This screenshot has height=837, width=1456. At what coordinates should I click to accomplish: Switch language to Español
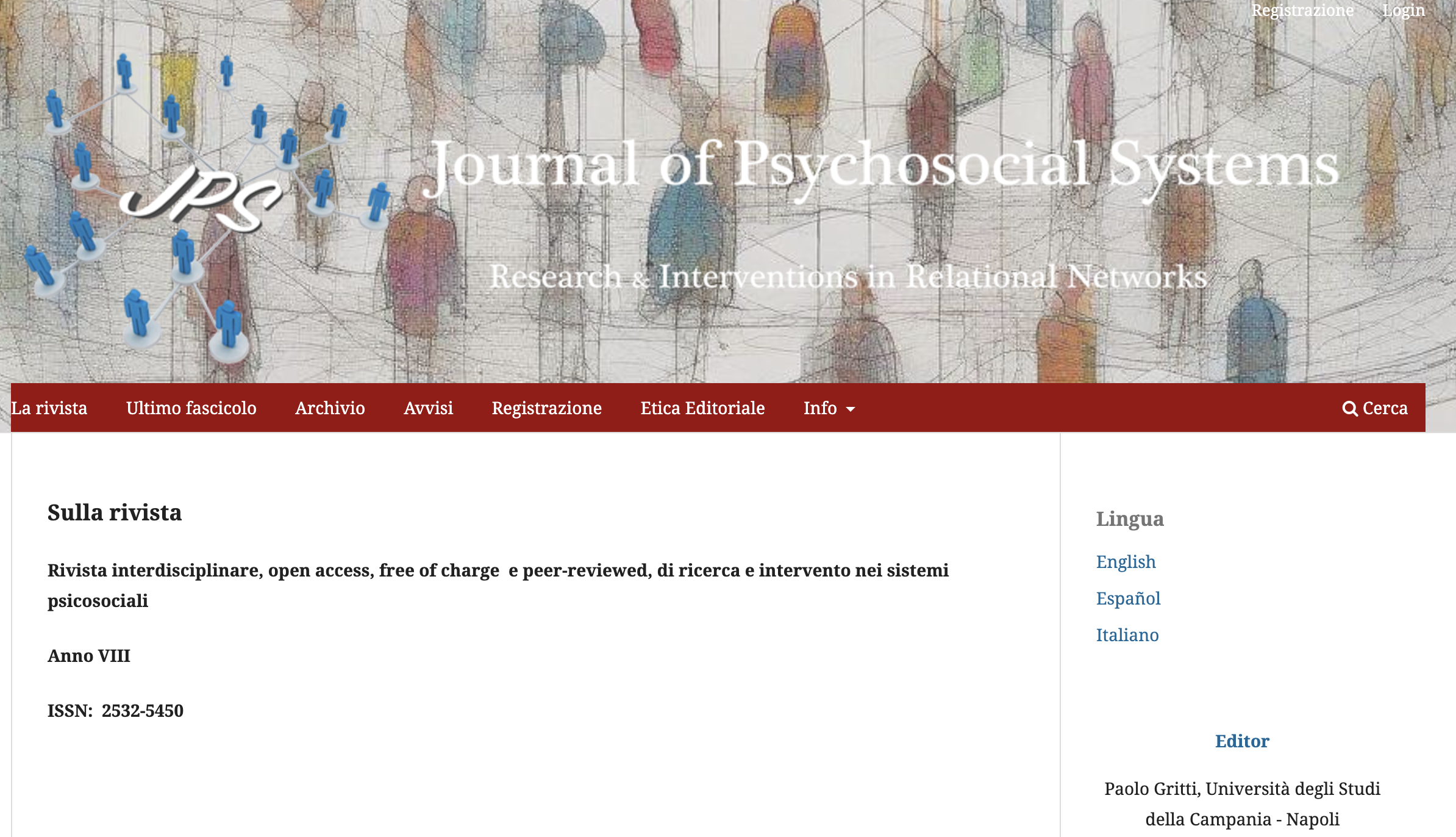(1128, 598)
